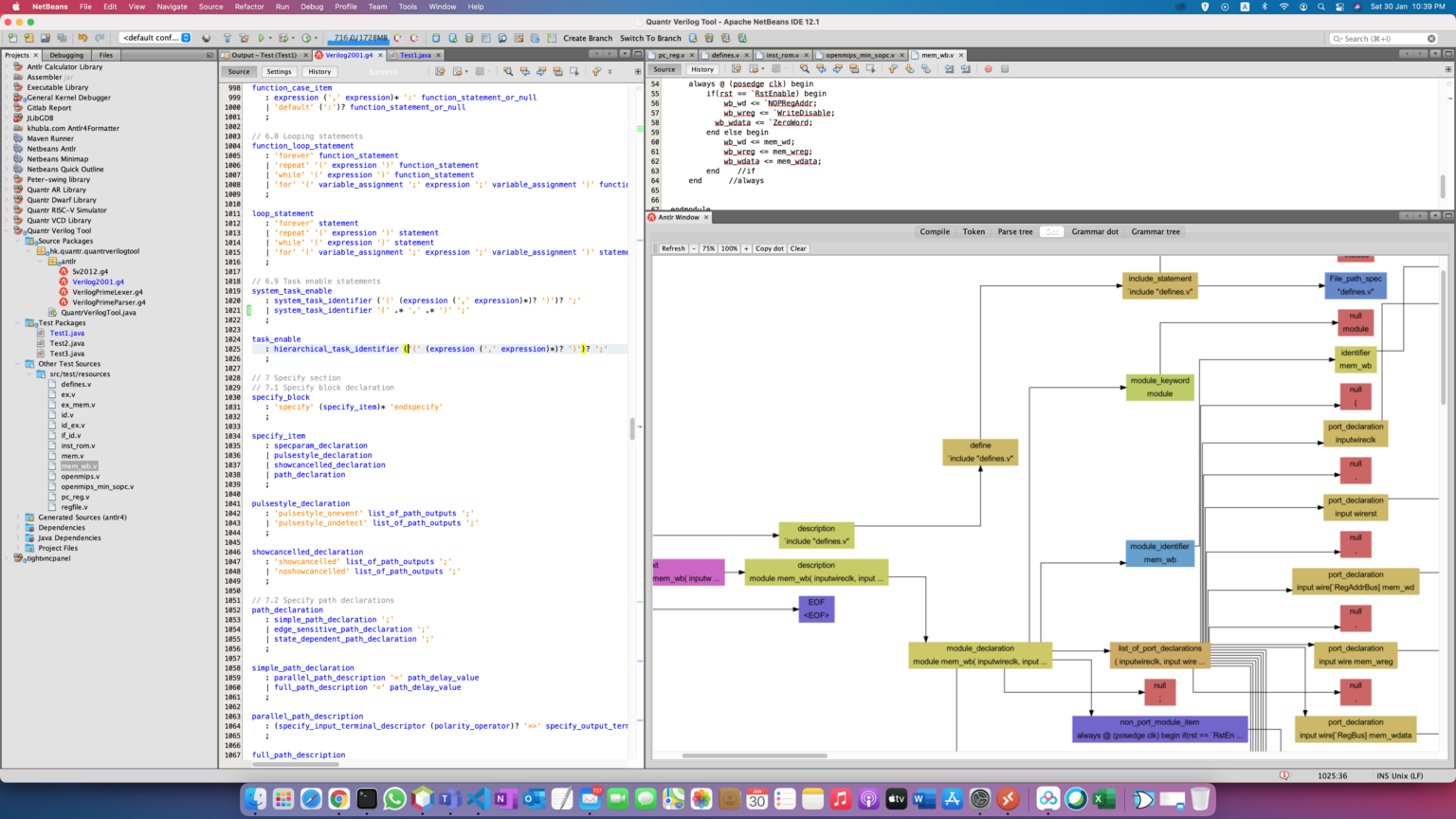Open a project using the Open Project icon

point(45,39)
